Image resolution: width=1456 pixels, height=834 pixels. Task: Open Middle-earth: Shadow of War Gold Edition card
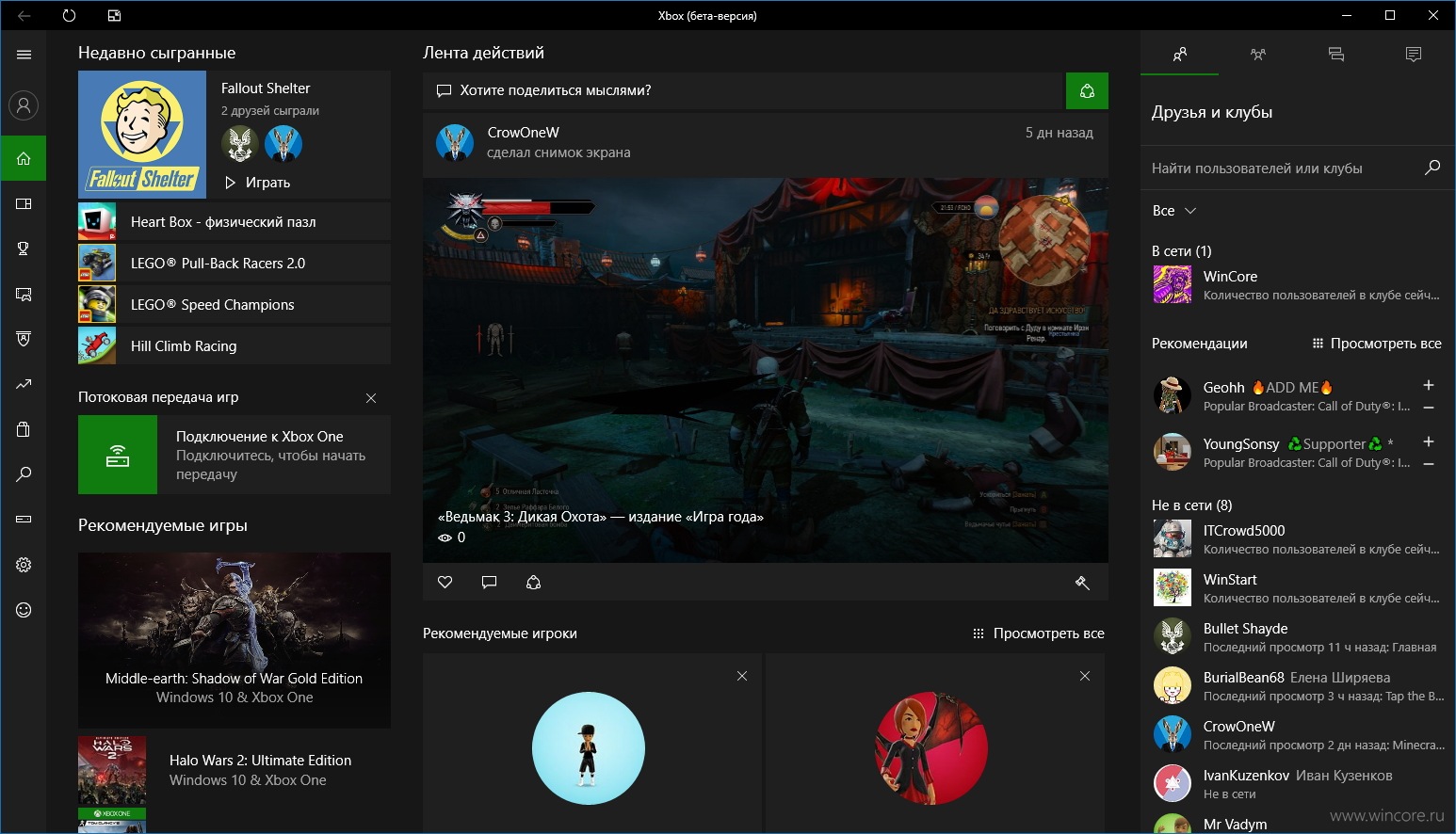(235, 640)
